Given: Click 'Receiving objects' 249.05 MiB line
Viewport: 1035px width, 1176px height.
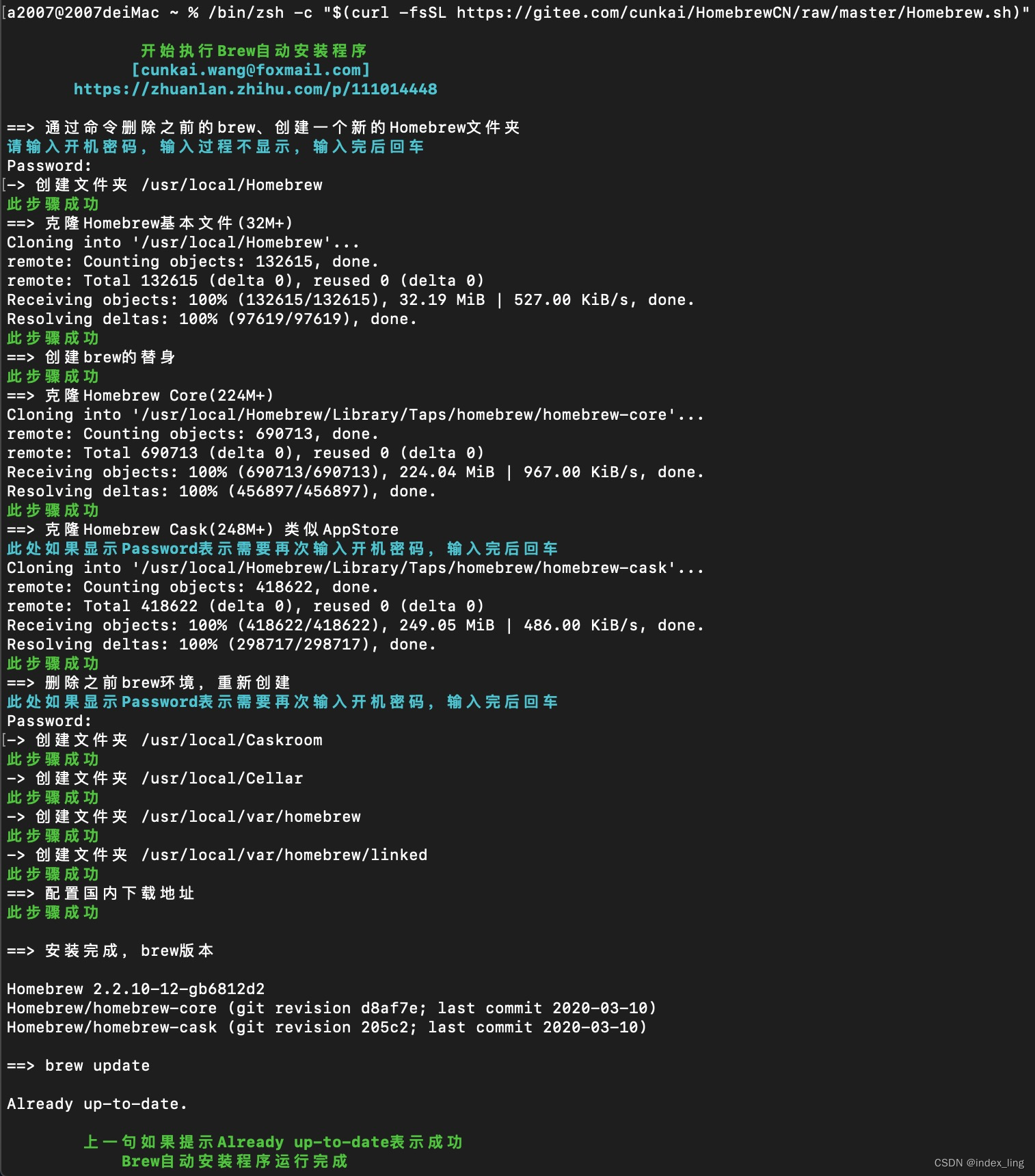Looking at the screenshot, I should [x=355, y=625].
